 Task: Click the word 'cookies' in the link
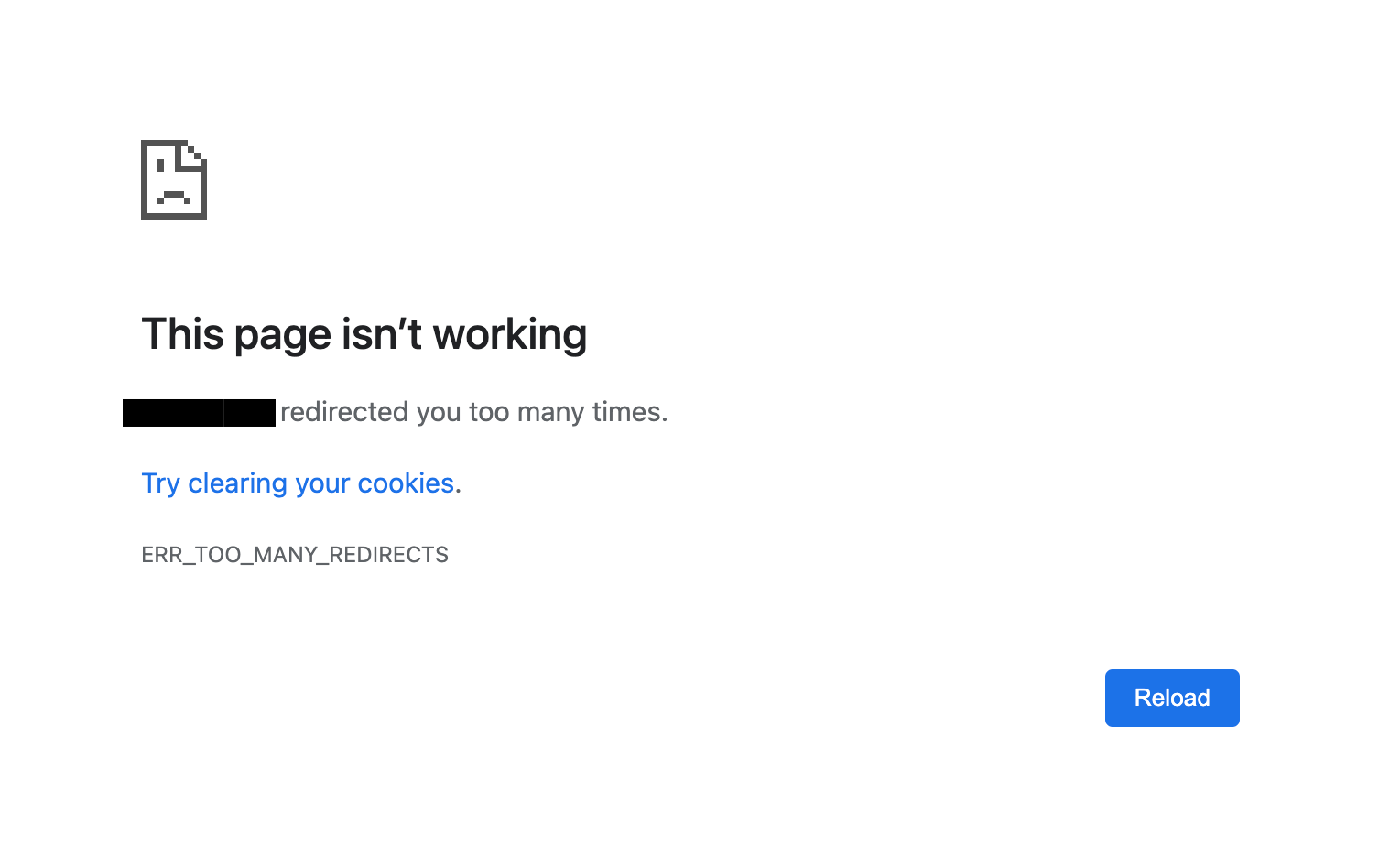tap(406, 483)
